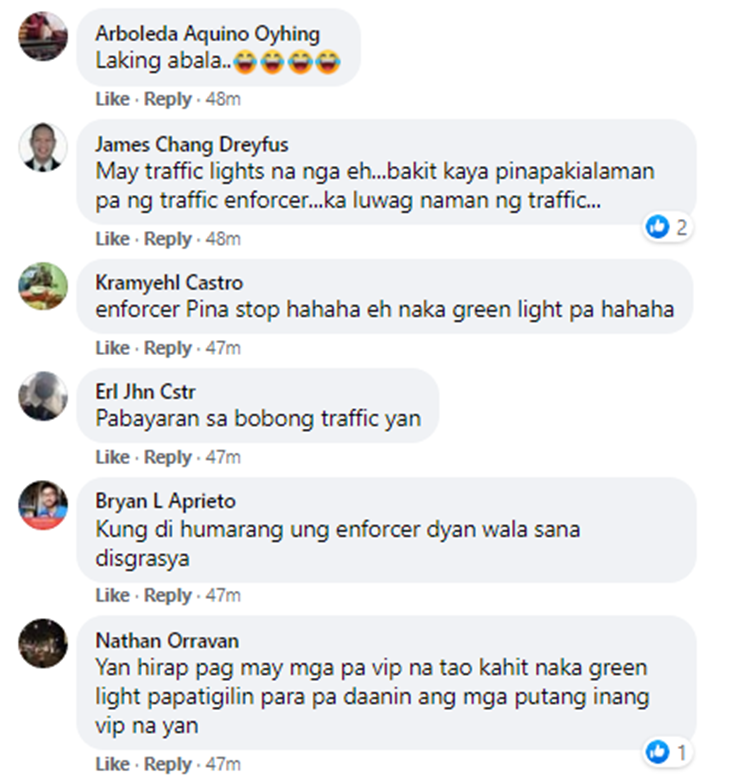Screen dimensions: 750x776
Task: Open the 47m timestamp under Erl Jhn Cstr's comment
Action: point(223,457)
